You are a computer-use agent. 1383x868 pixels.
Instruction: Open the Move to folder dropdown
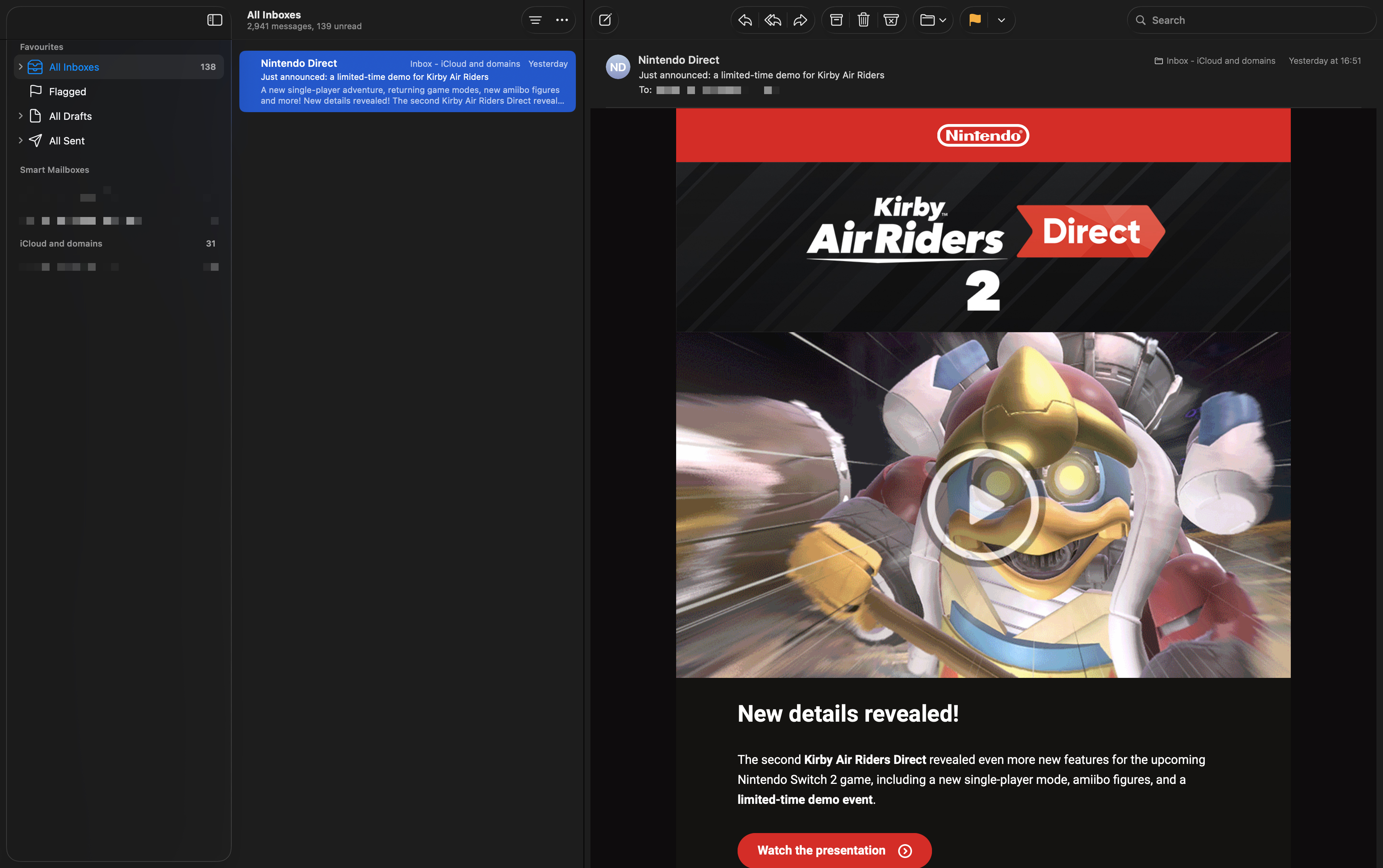(933, 20)
